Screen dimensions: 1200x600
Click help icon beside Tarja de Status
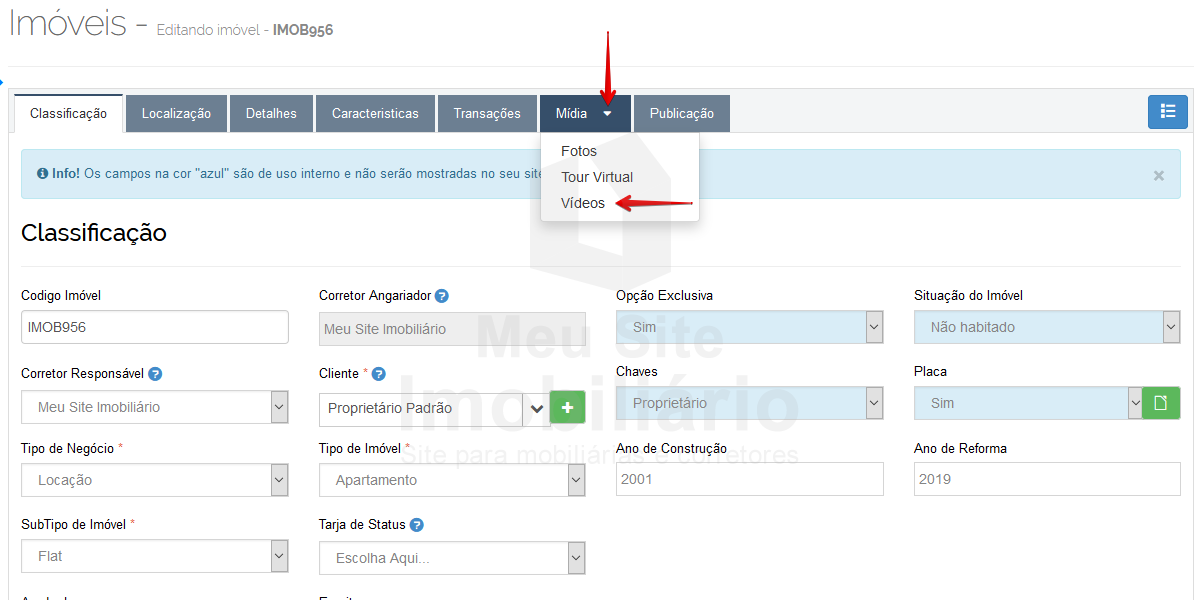pyautogui.click(x=416, y=525)
